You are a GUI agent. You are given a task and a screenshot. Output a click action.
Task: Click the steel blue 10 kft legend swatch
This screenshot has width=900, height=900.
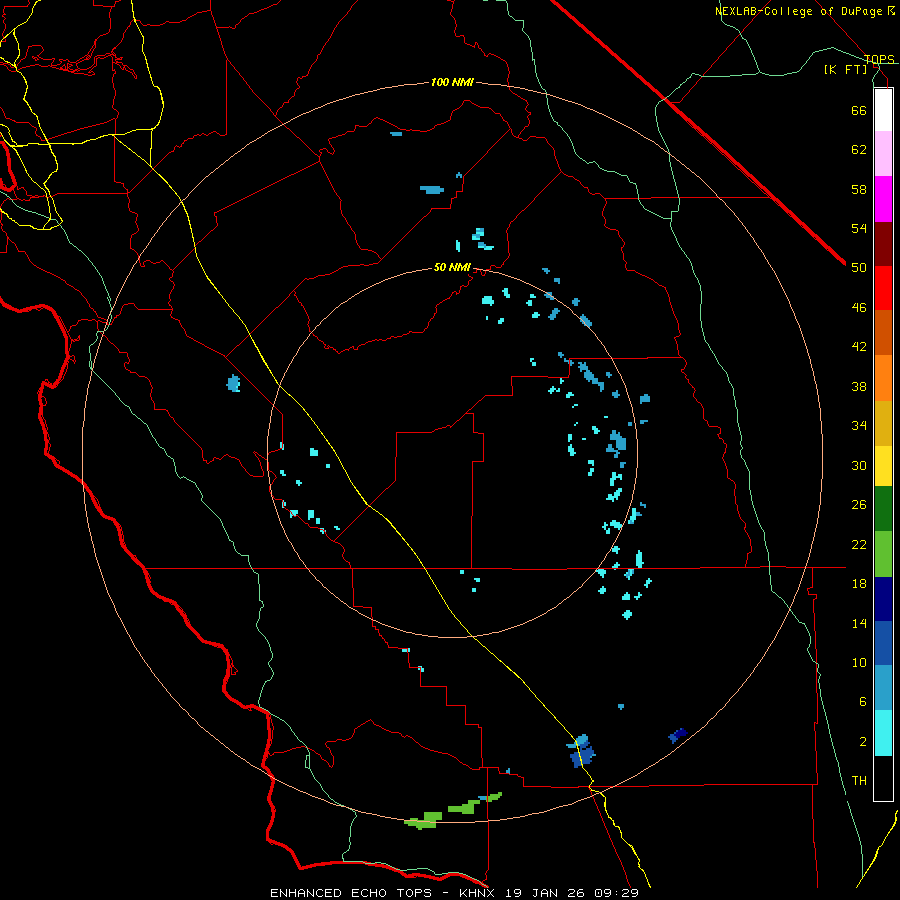coord(883,688)
